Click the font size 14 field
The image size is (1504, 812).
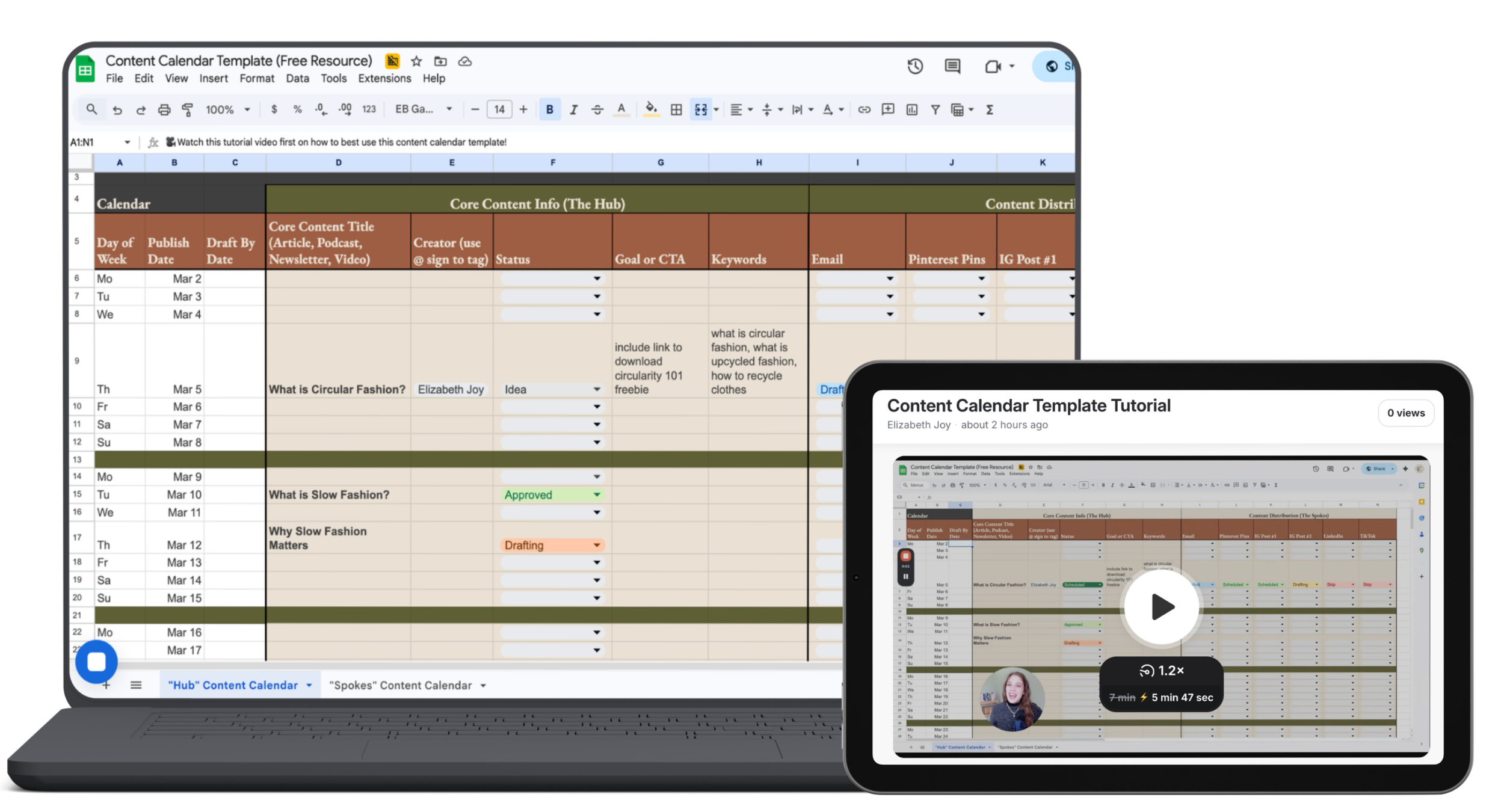point(499,109)
